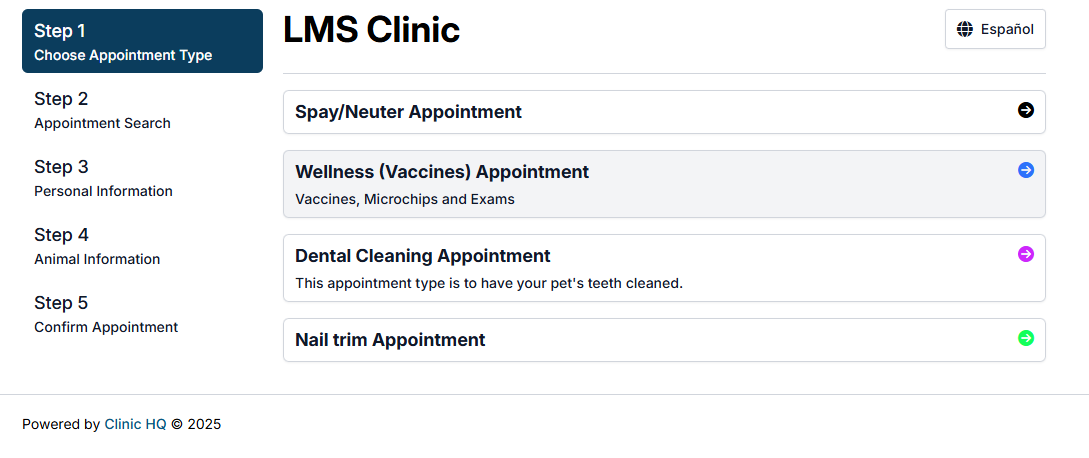Go to Step 2 Appointment Search
This screenshot has height=458, width=1089.
coord(102,110)
